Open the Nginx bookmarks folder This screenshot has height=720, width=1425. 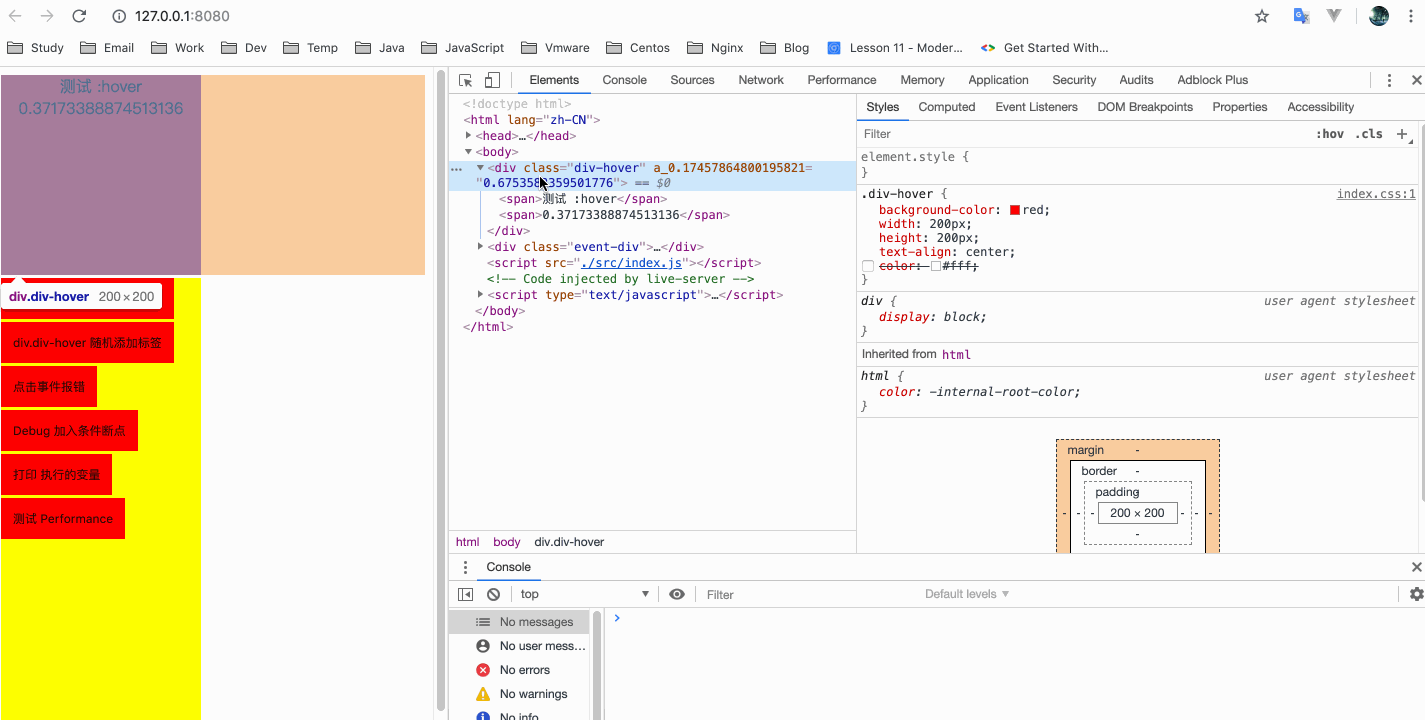pyautogui.click(x=714, y=48)
